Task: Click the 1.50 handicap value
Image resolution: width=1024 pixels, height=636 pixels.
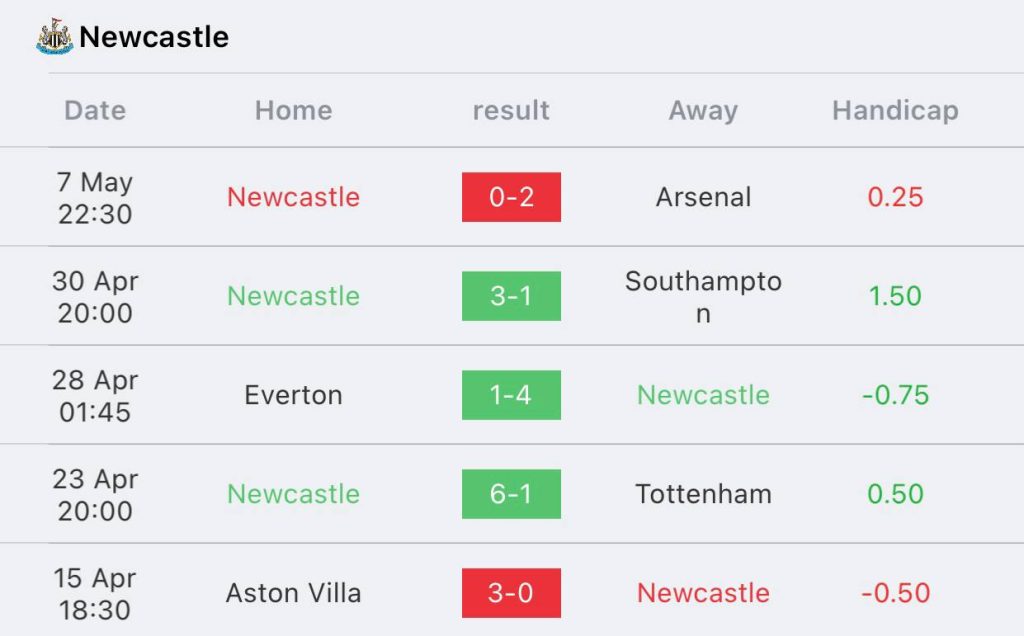Action: coord(895,296)
